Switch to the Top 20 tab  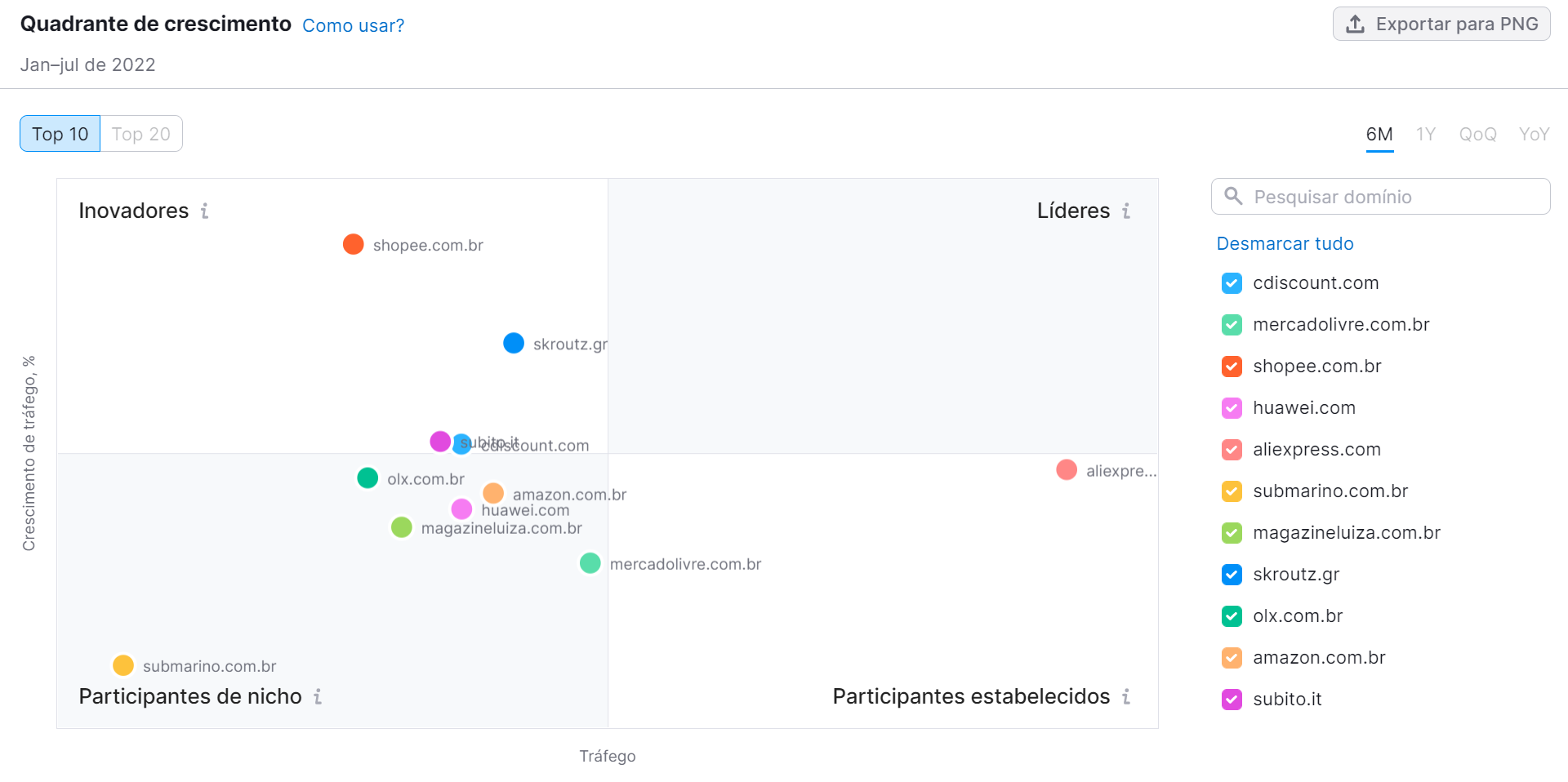point(141,134)
